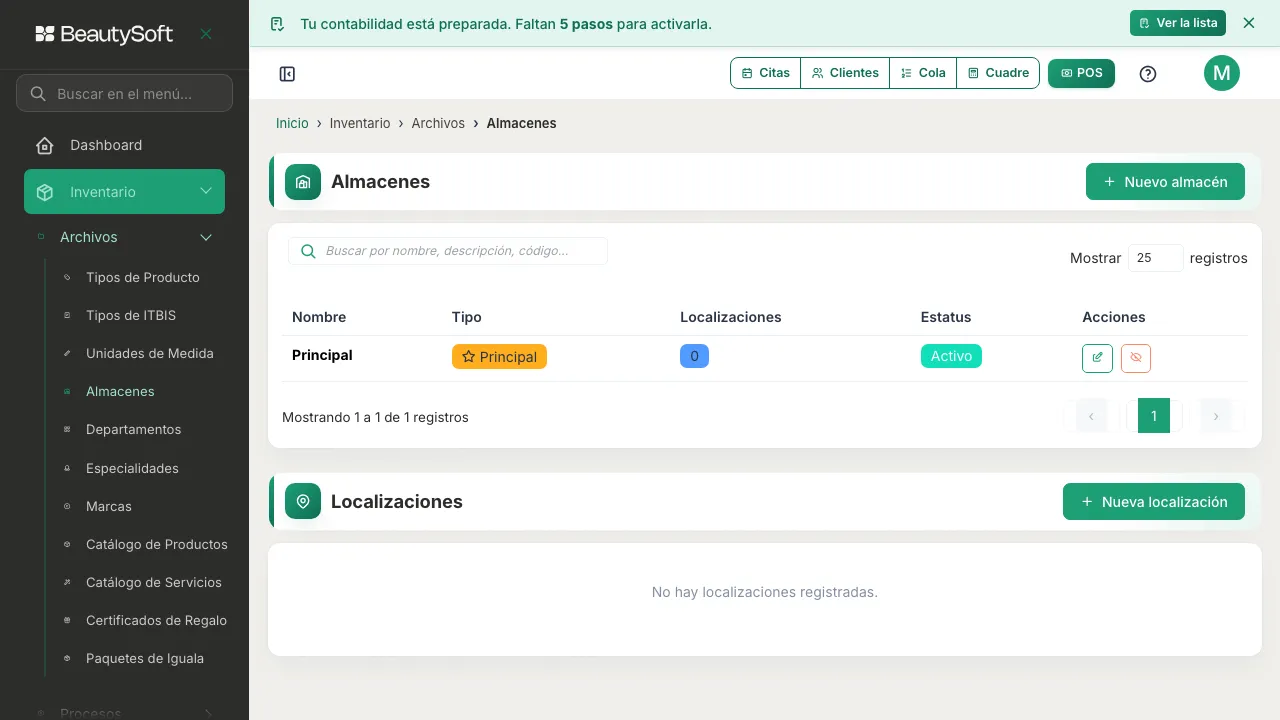
Task: Go to previous page arrow
Action: pyautogui.click(x=1091, y=416)
